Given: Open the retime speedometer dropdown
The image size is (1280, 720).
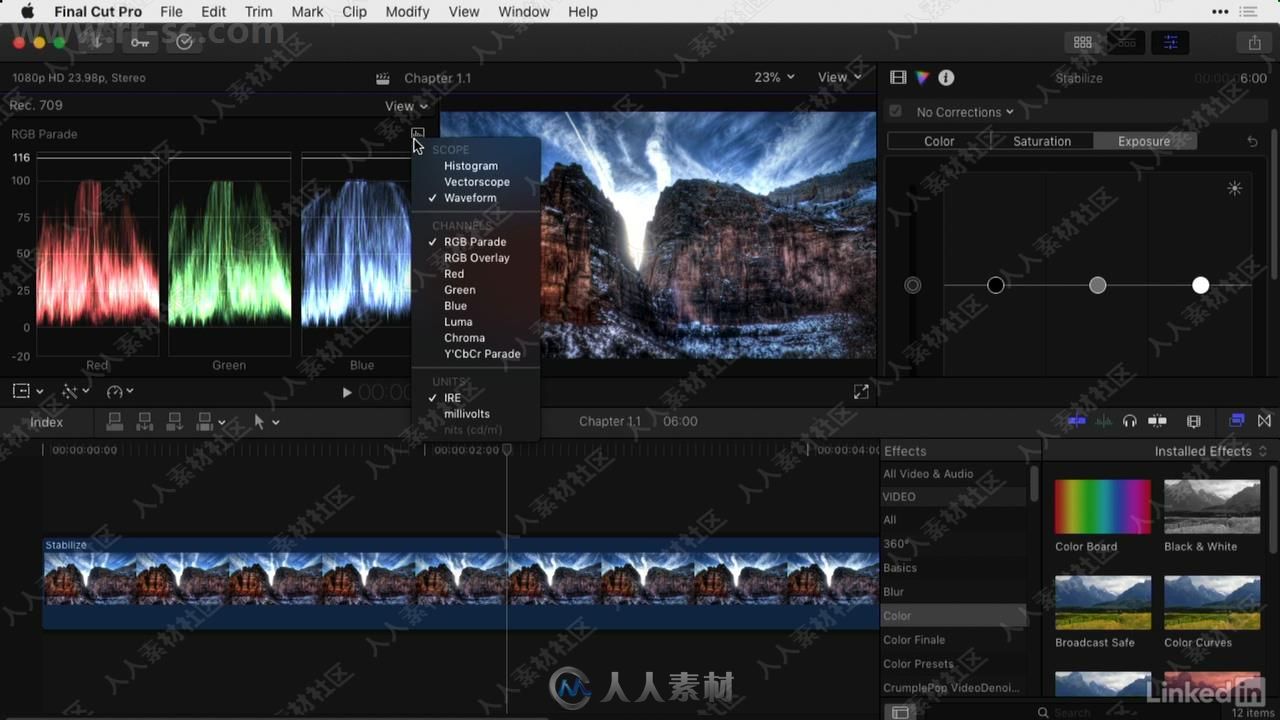Looking at the screenshot, I should [120, 392].
